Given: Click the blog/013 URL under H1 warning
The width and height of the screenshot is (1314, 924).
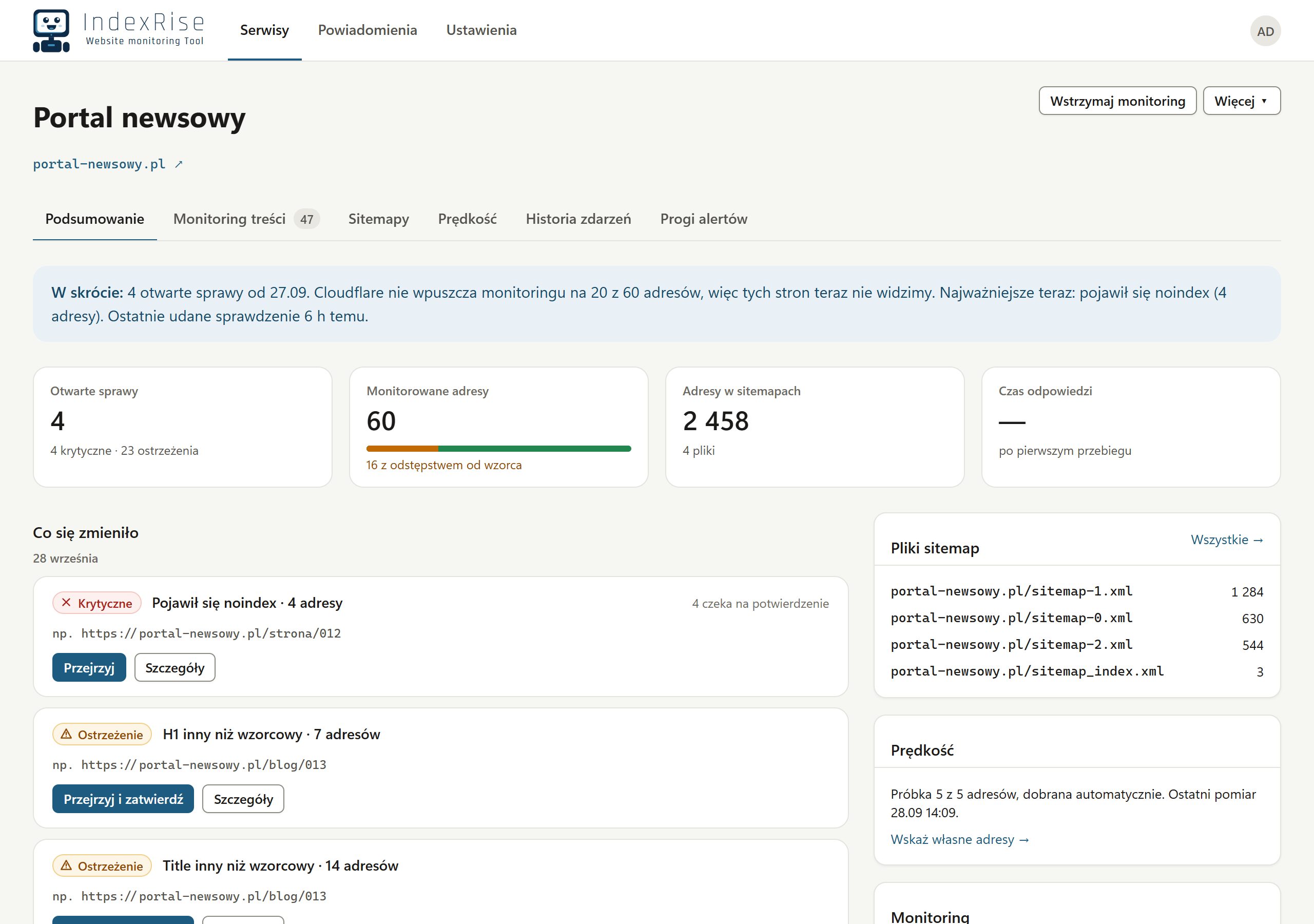Looking at the screenshot, I should [x=203, y=765].
